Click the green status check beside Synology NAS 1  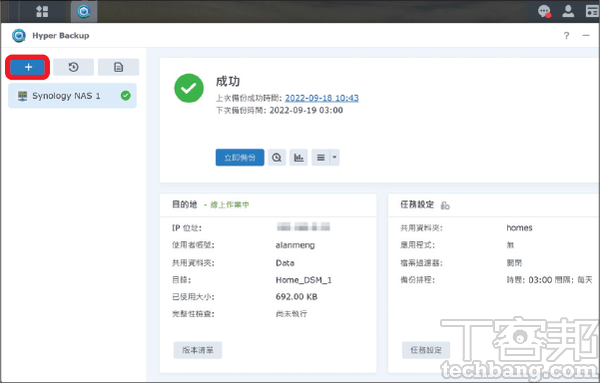(x=126, y=96)
